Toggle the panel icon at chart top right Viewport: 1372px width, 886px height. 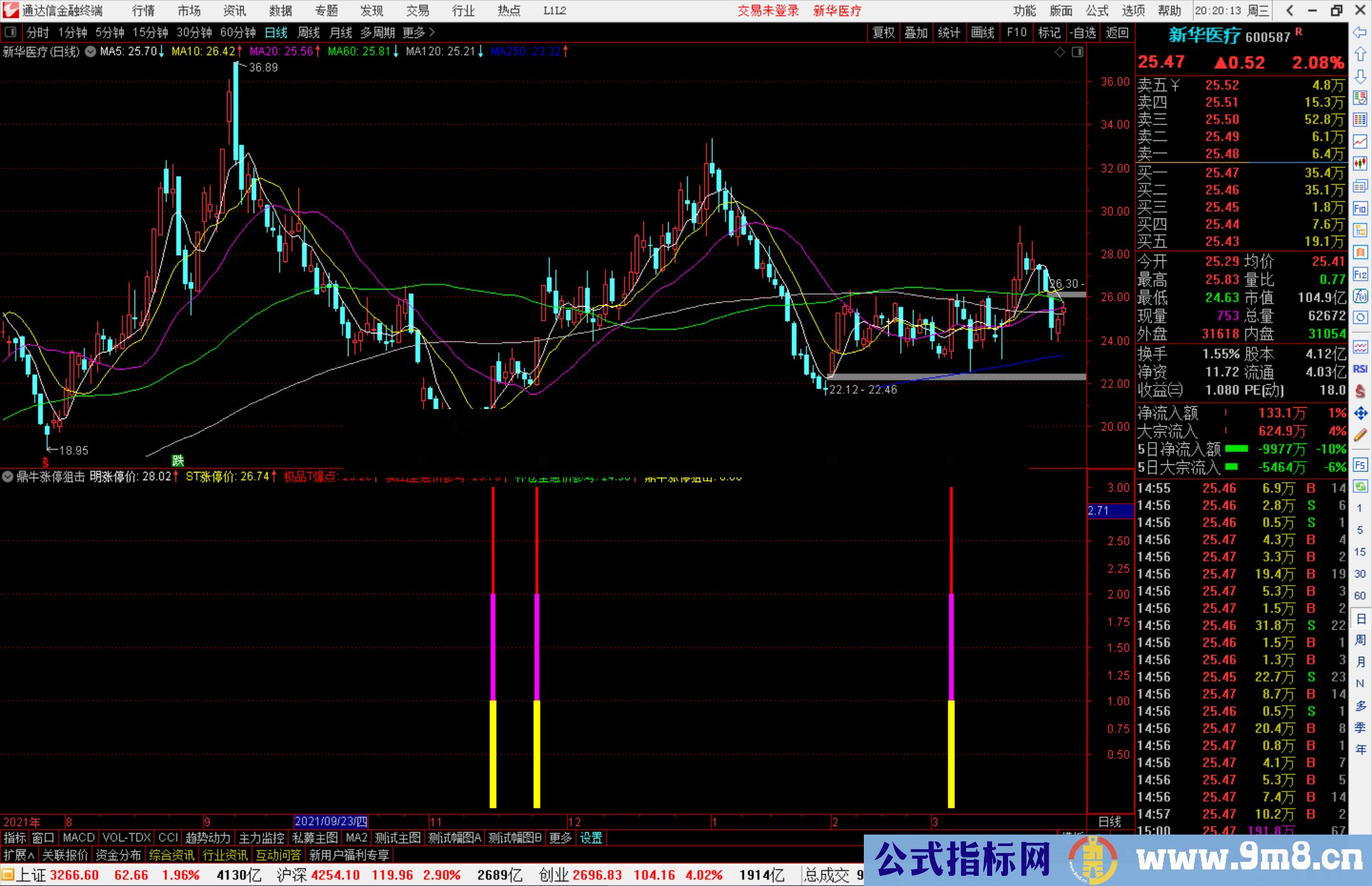pos(1078,52)
